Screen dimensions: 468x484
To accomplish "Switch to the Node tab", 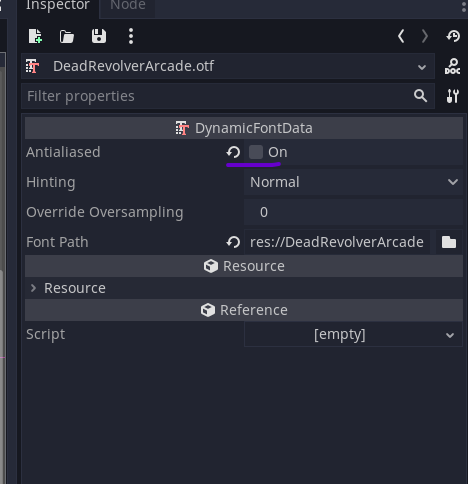I will (x=128, y=5).
